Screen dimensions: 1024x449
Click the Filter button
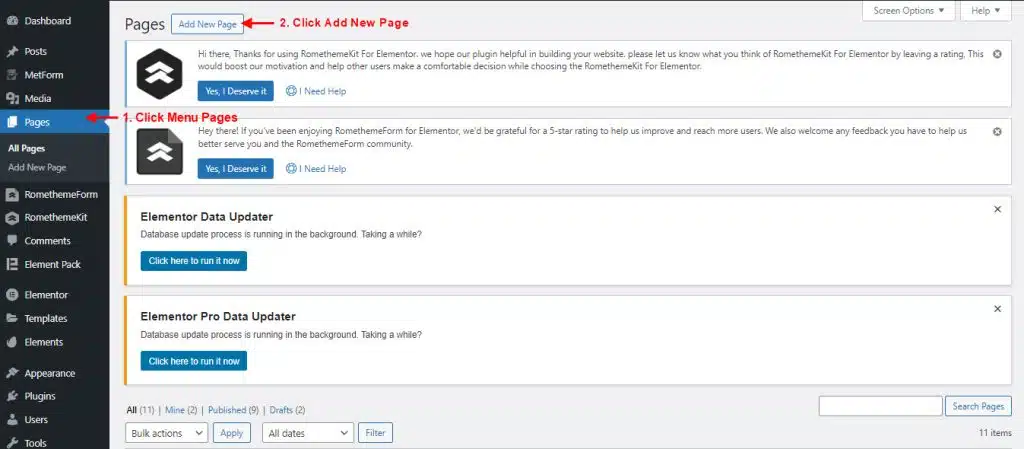(376, 433)
